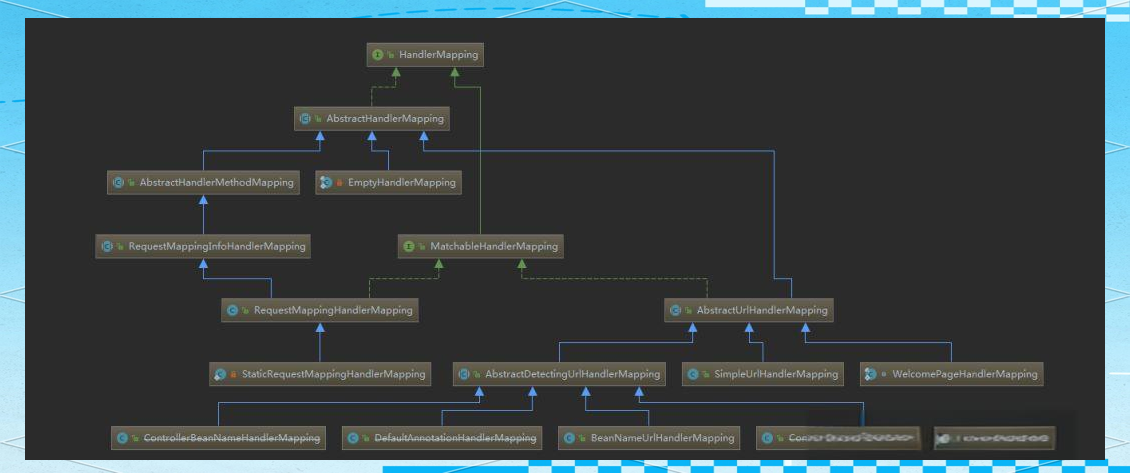Click the class icon of RequestMappingInfoHandlerMapping
This screenshot has height=473, width=1130.
tap(107, 246)
